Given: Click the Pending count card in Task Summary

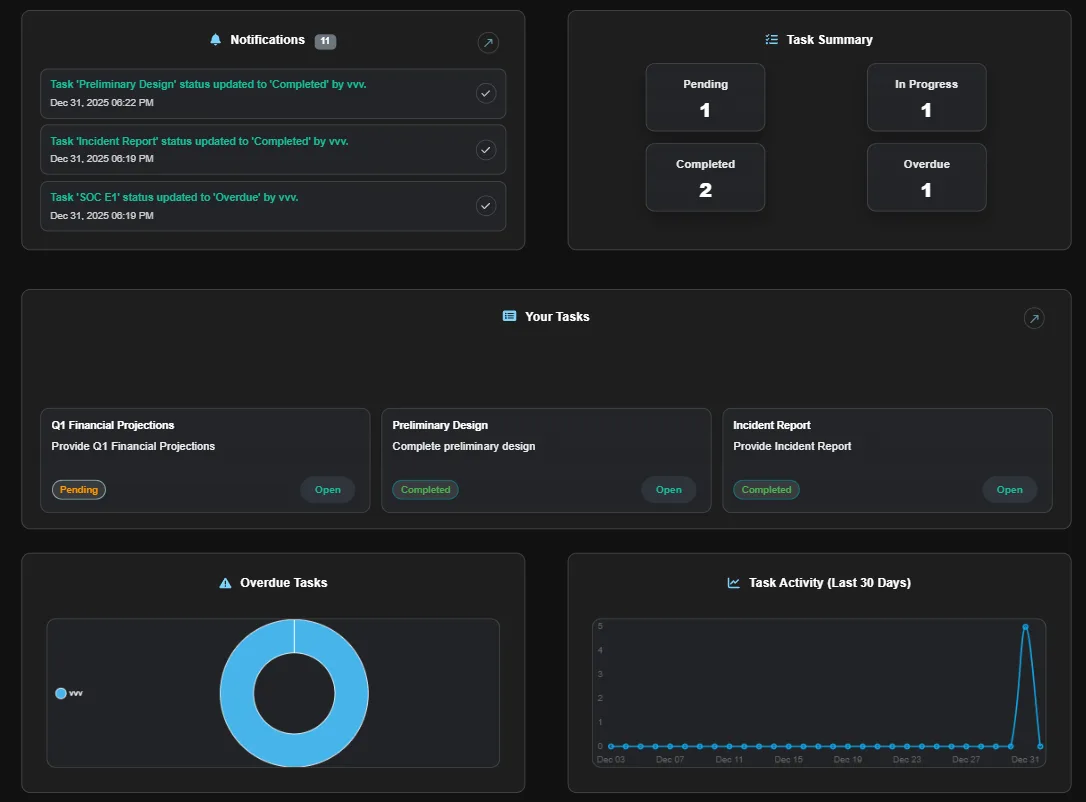Looking at the screenshot, I should tap(705, 97).
